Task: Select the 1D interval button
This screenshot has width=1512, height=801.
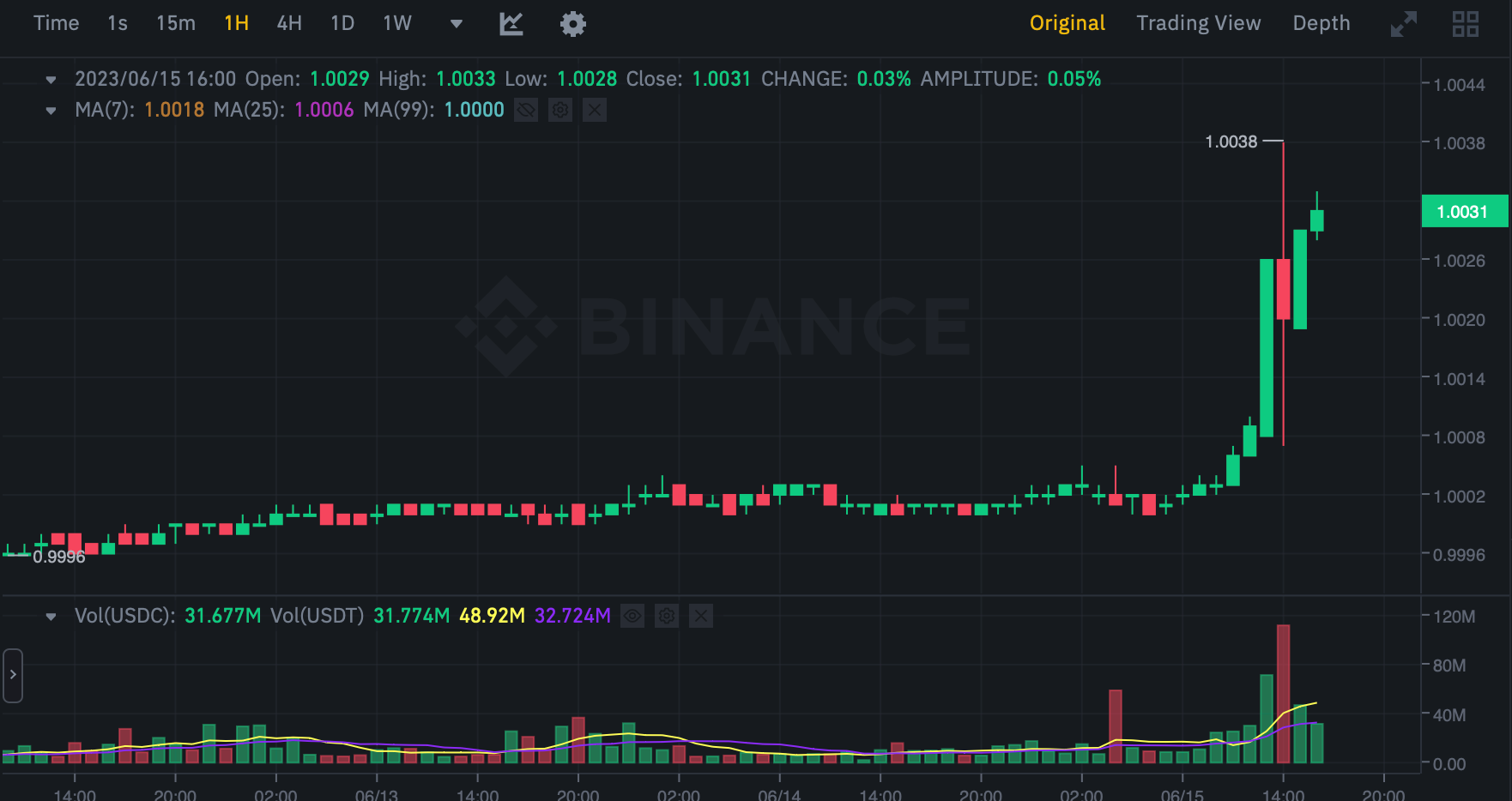Action: tap(342, 23)
